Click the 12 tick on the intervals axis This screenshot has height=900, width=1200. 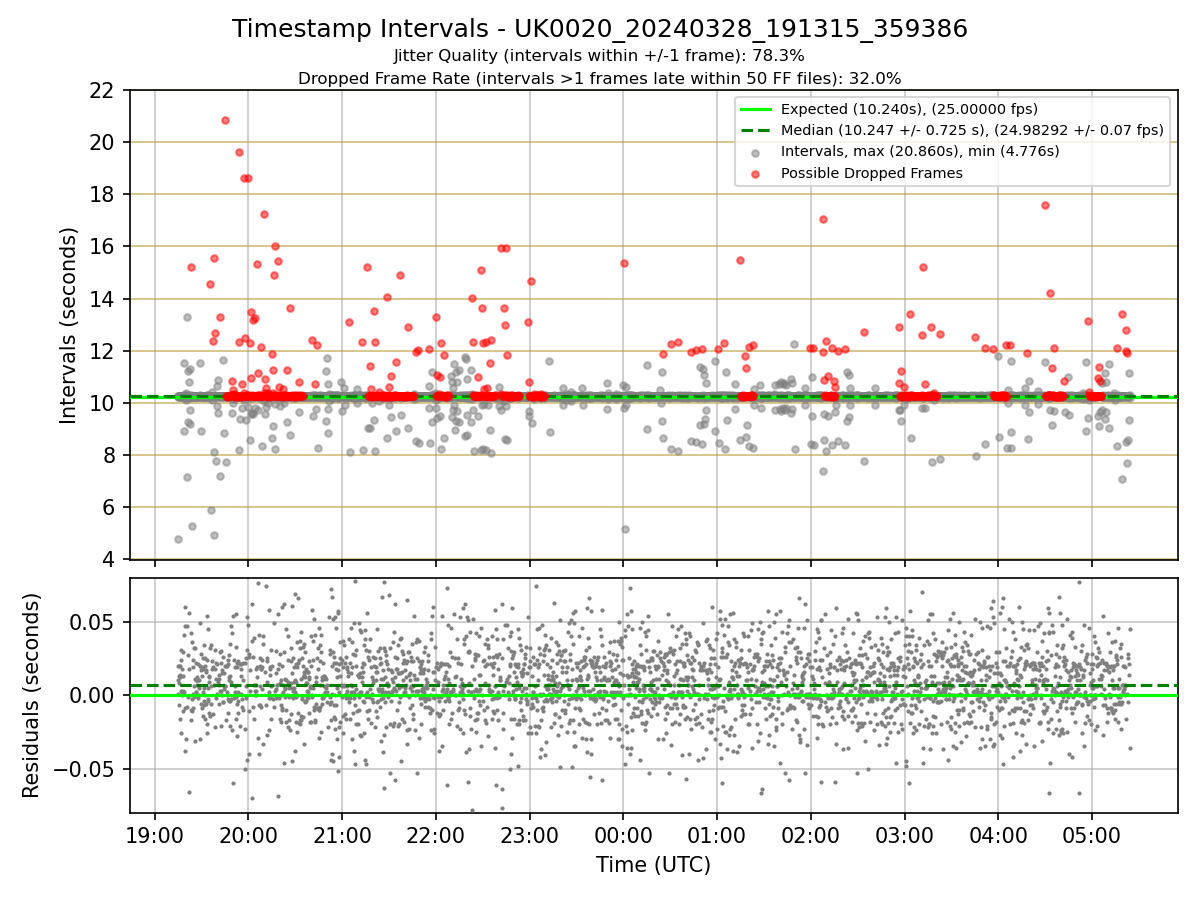coord(102,351)
